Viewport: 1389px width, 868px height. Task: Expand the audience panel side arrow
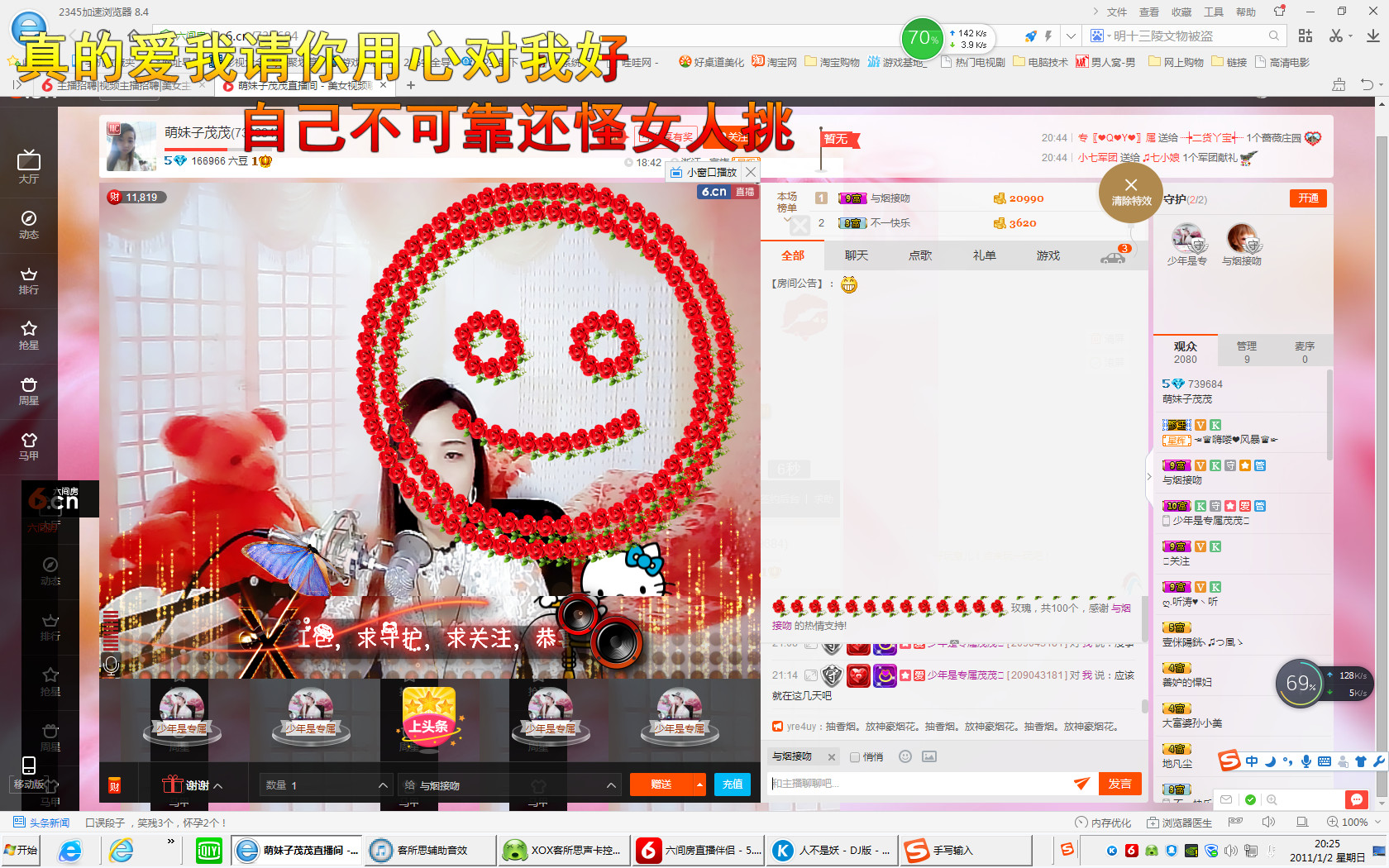coord(1148,476)
